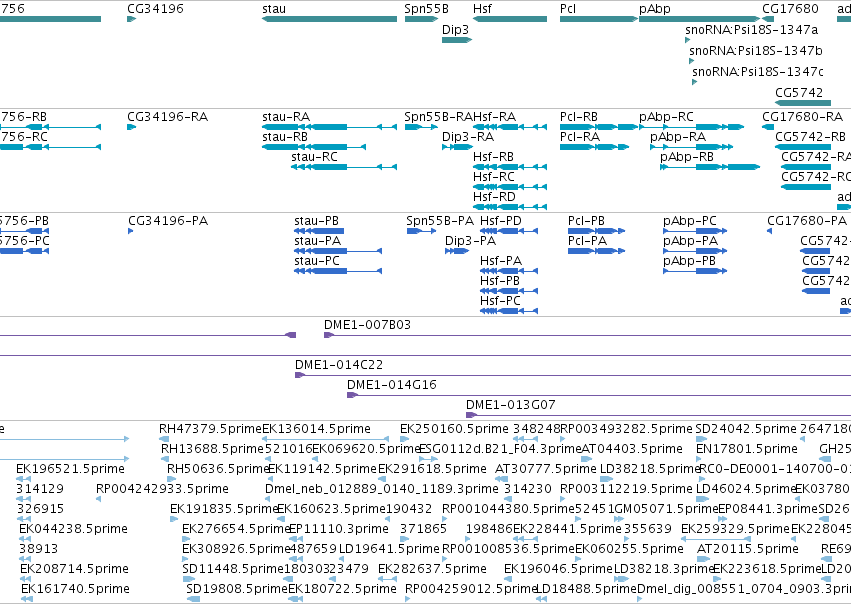Click snoRNA:Psi18S-1347a label

[751, 29]
